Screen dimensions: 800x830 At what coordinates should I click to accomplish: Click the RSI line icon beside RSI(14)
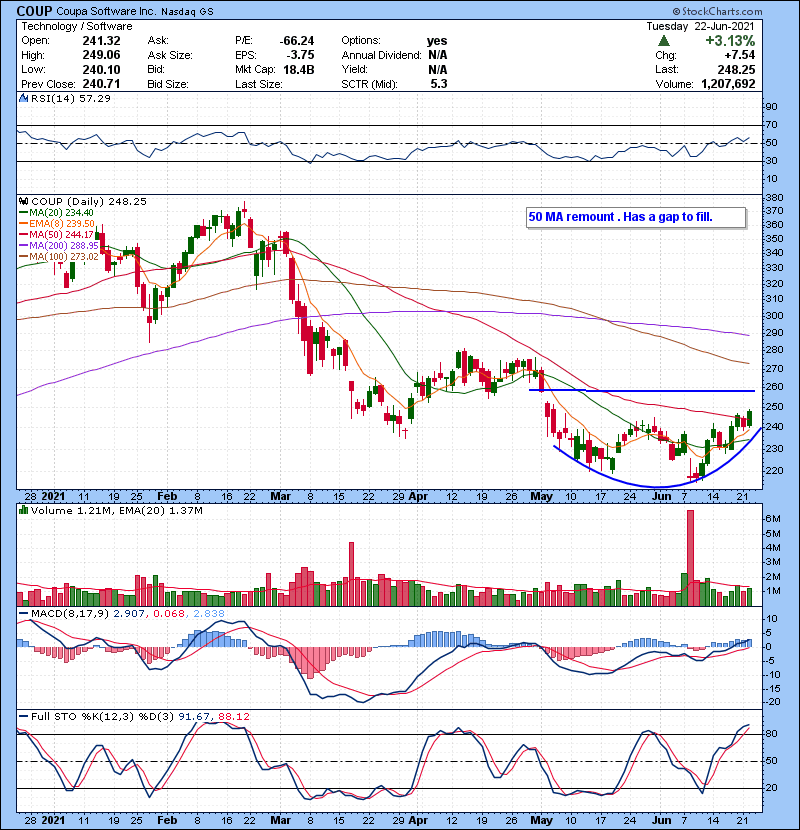(23, 98)
